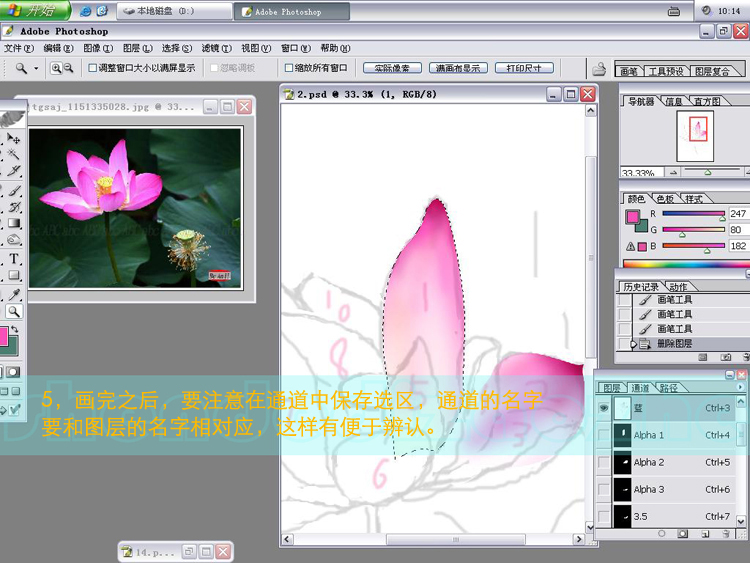Click the Zoom In icon in options bar
Screen dimensions: 750x563
pyautogui.click(x=56, y=68)
